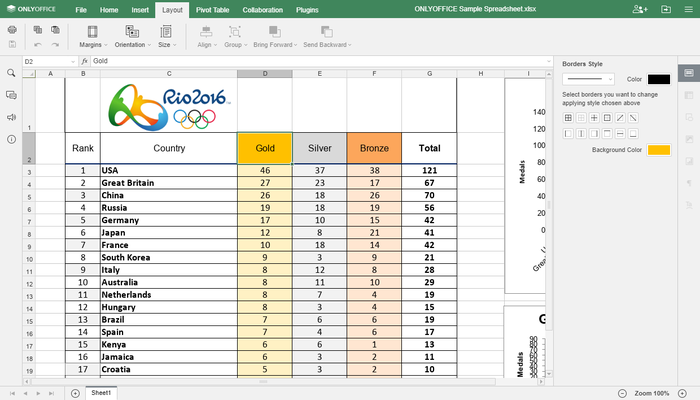Apply inner horizontal border
The image size is (700, 400).
click(620, 133)
